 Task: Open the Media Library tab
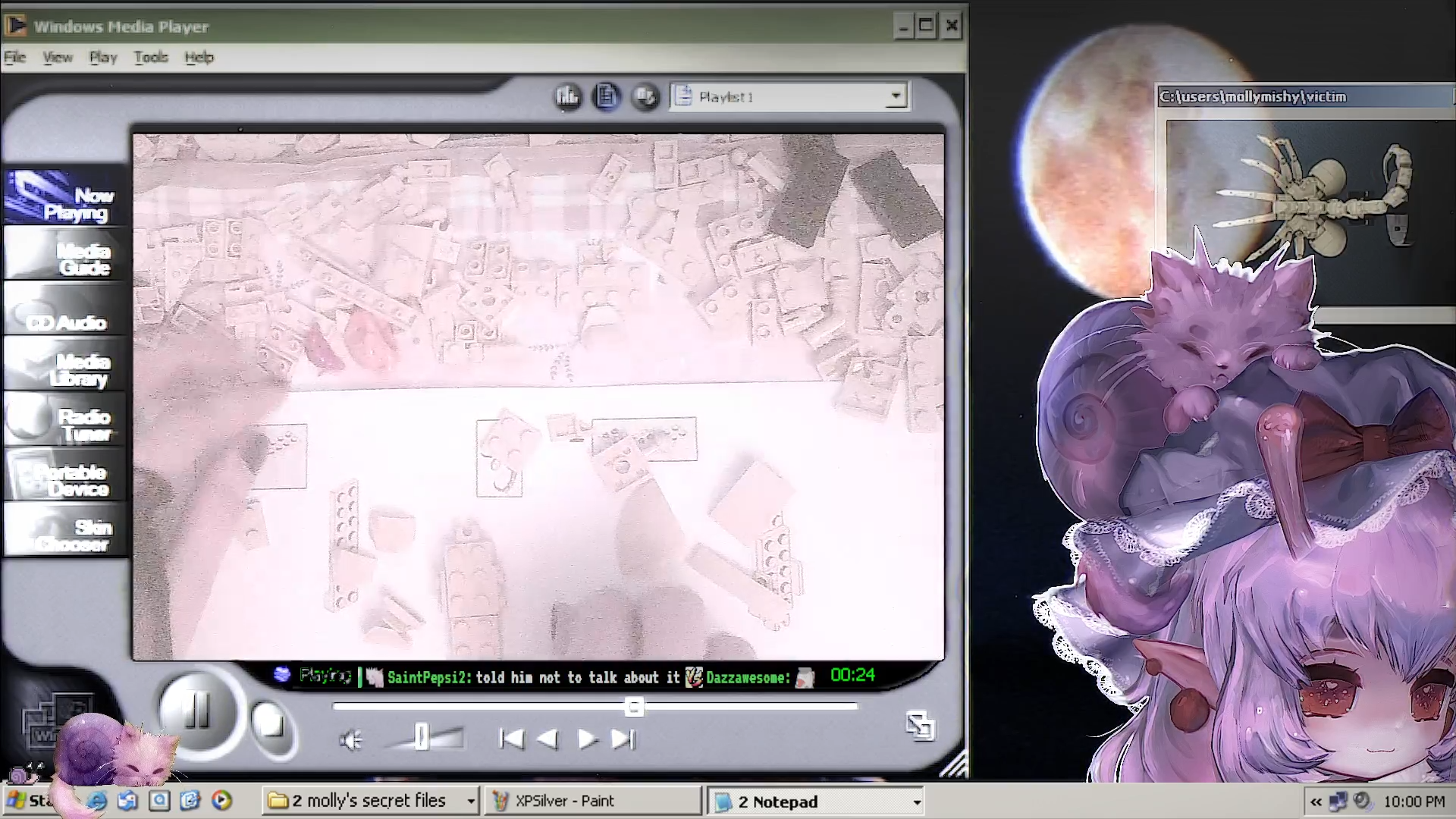click(x=65, y=365)
